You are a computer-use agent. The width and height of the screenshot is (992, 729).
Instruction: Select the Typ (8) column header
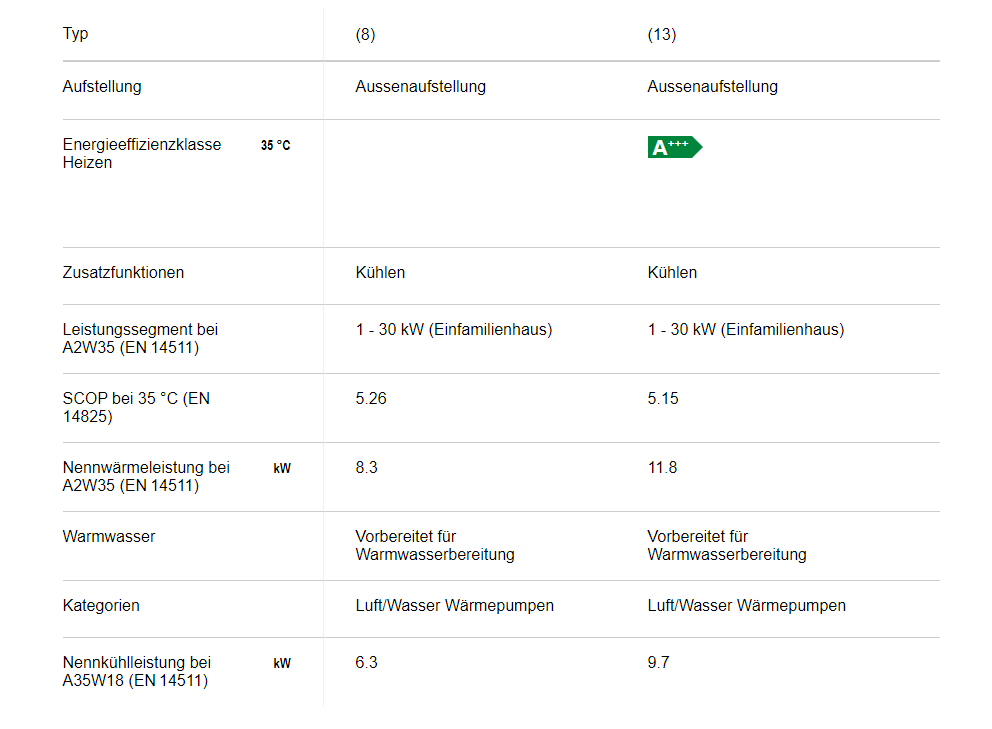[365, 34]
